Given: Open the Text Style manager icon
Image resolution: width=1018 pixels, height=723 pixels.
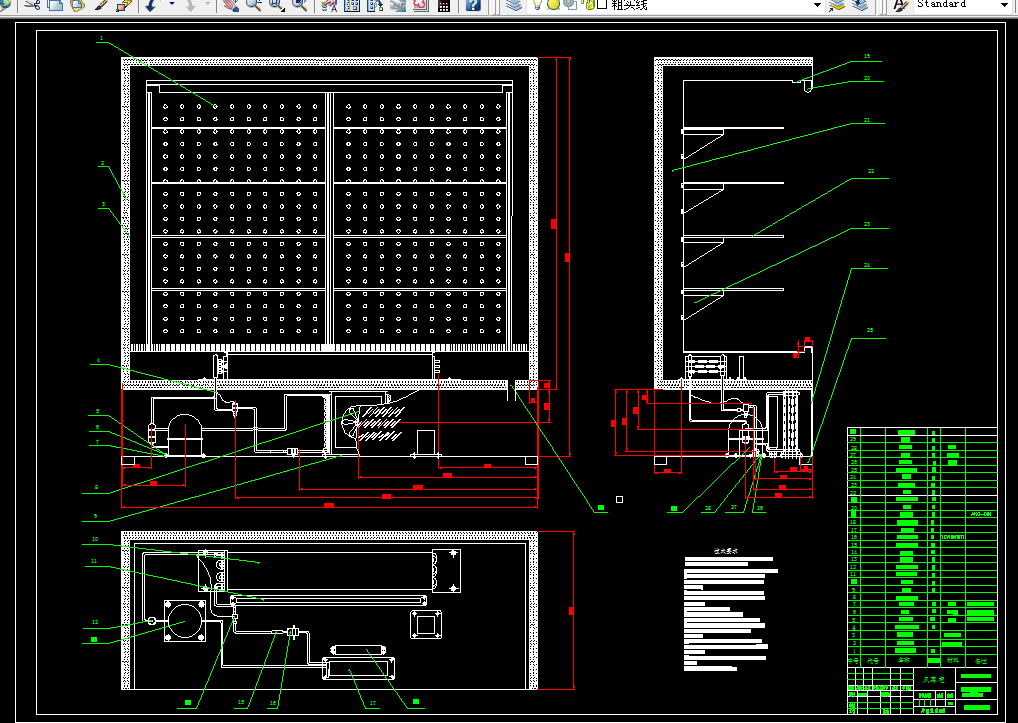Looking at the screenshot, I should [x=900, y=5].
